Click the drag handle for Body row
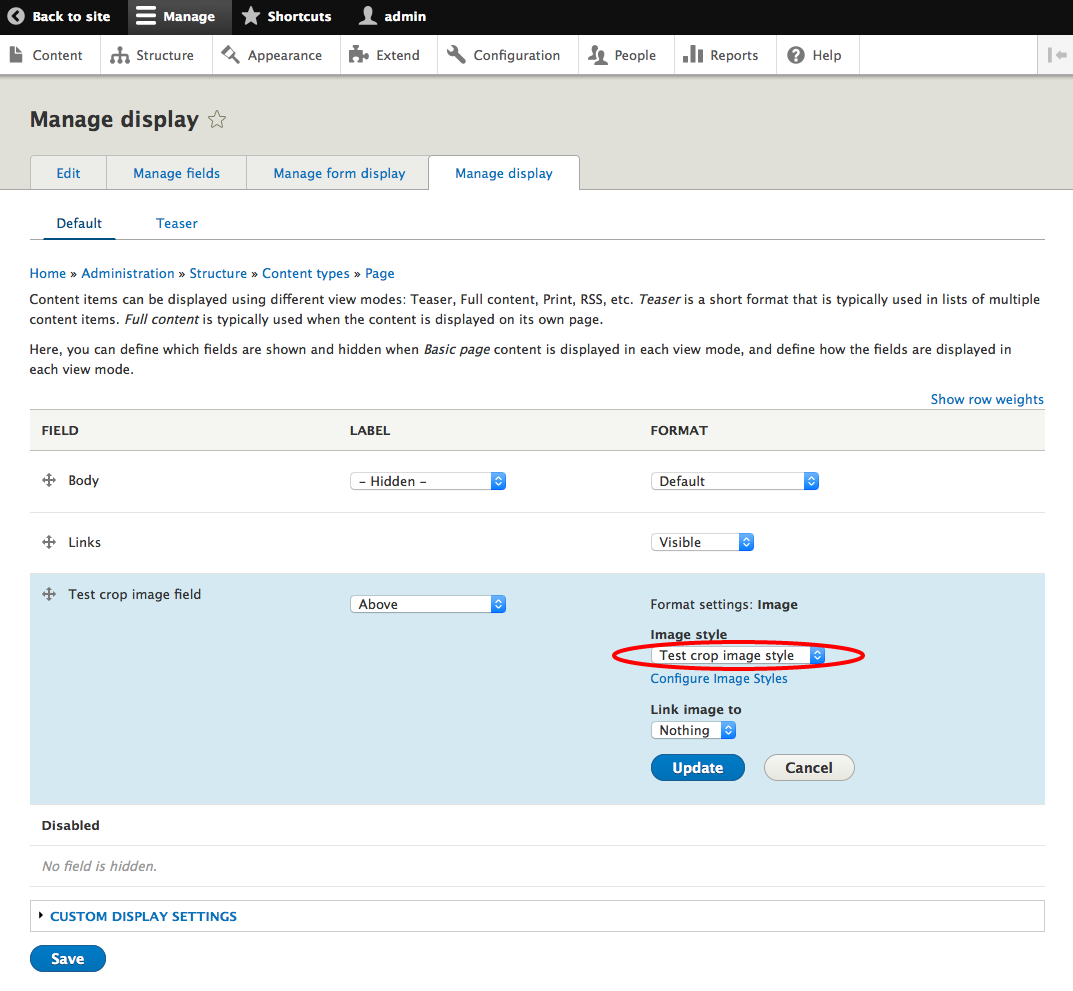 click(48, 481)
